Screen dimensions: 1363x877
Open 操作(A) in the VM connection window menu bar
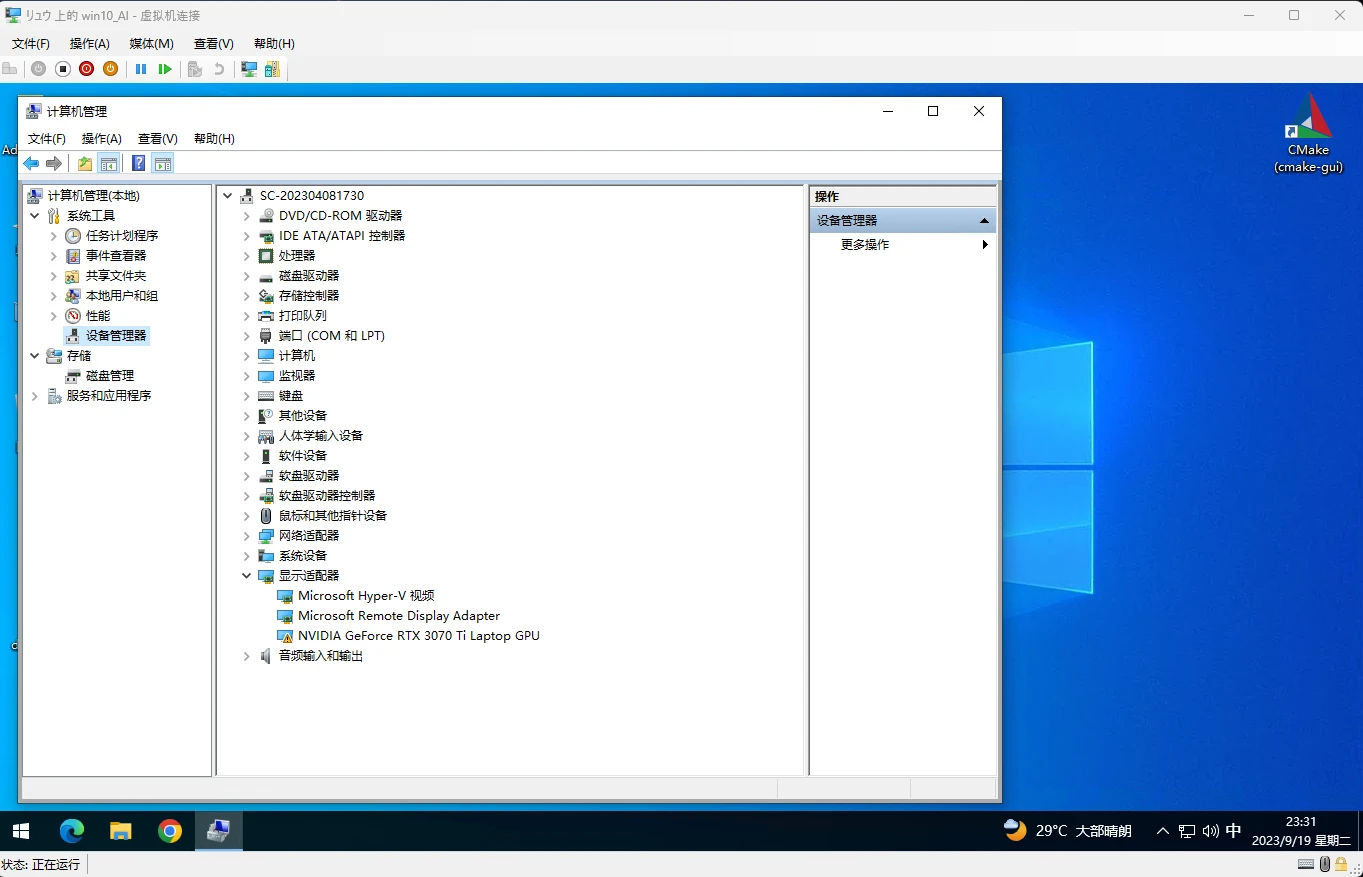[x=90, y=44]
